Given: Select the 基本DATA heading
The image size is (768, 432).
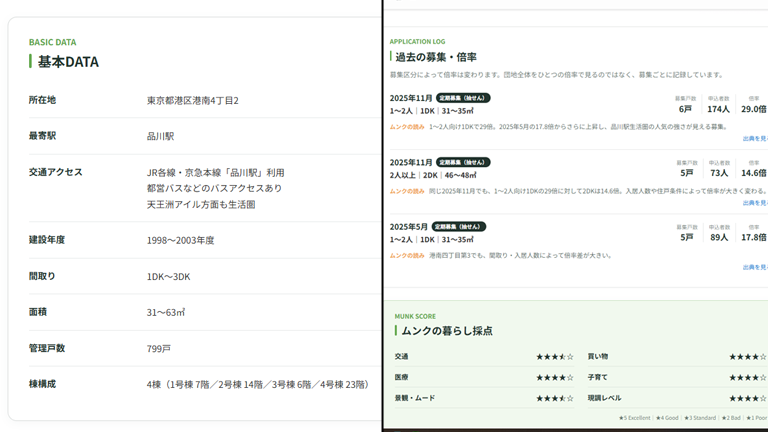Looking at the screenshot, I should (68, 62).
